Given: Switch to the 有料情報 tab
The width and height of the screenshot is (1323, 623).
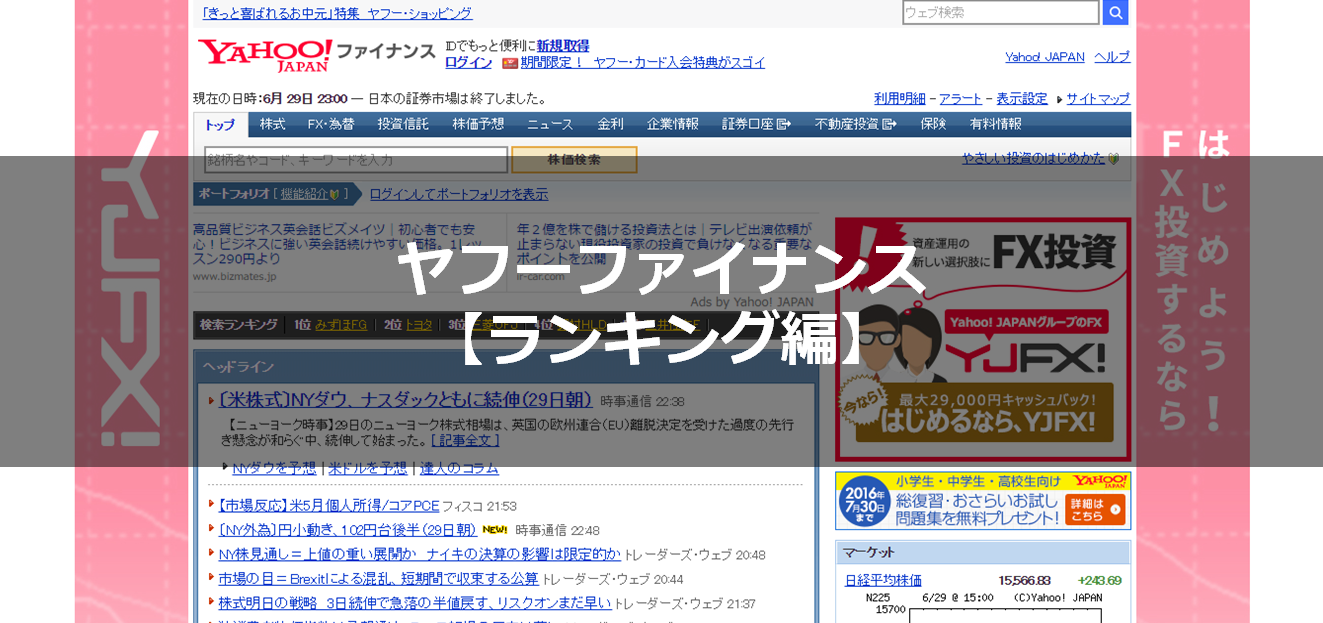Looking at the screenshot, I should (996, 124).
